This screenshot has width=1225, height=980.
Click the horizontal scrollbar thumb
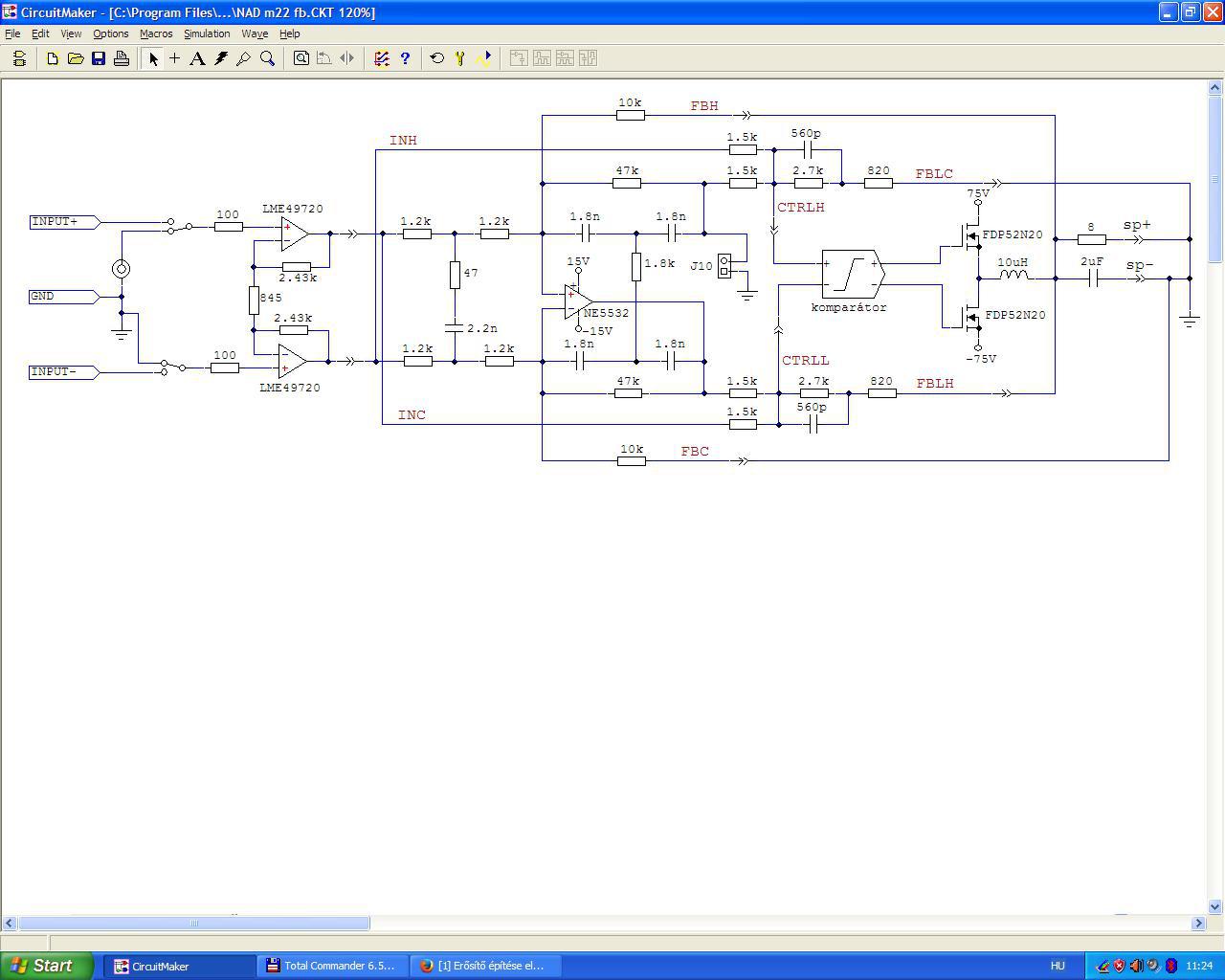click(x=193, y=924)
